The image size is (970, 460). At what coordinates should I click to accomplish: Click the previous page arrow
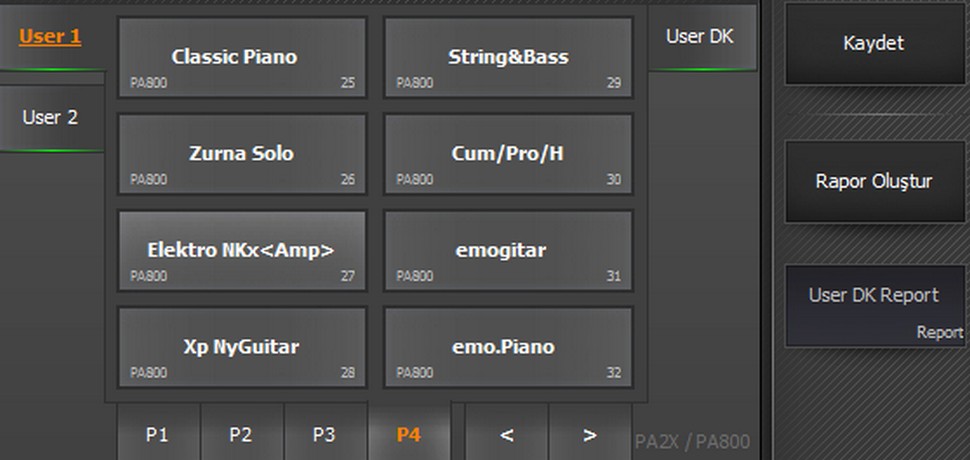507,434
